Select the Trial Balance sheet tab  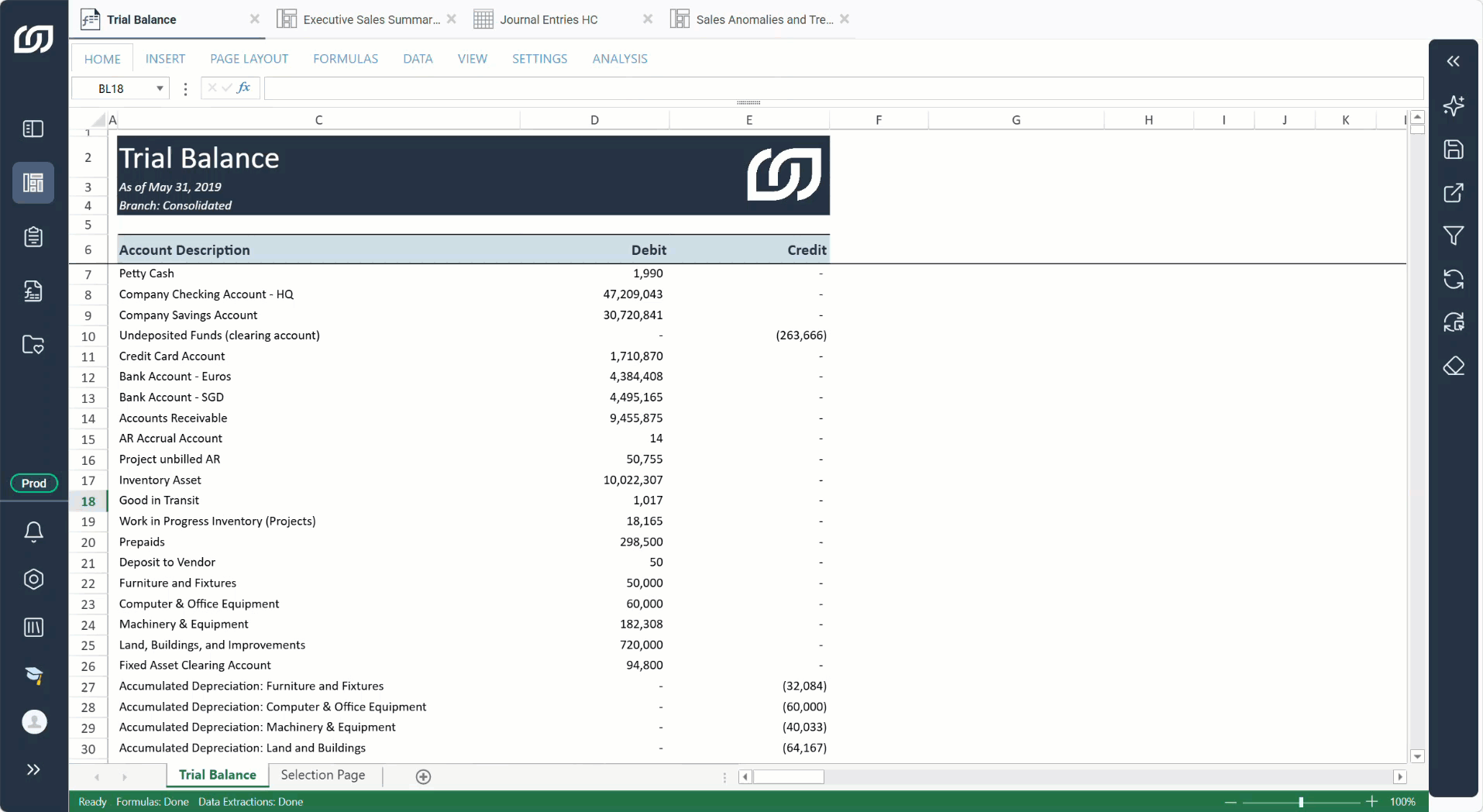pyautogui.click(x=217, y=775)
